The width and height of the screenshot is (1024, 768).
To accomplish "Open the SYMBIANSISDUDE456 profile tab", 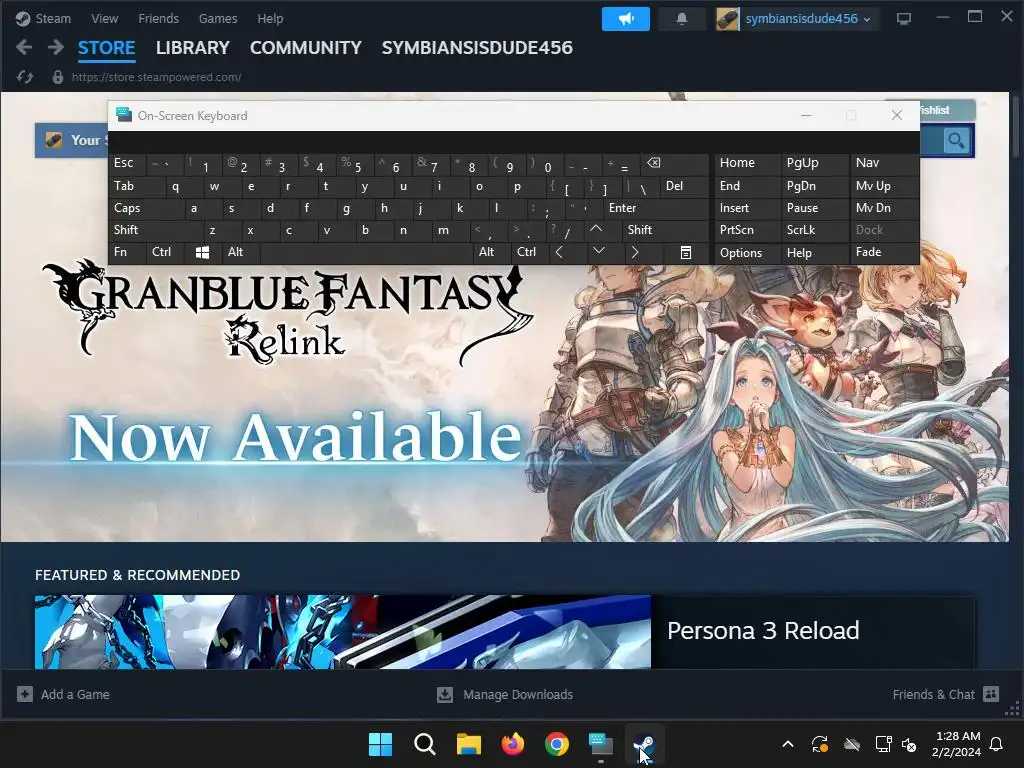I will [477, 48].
